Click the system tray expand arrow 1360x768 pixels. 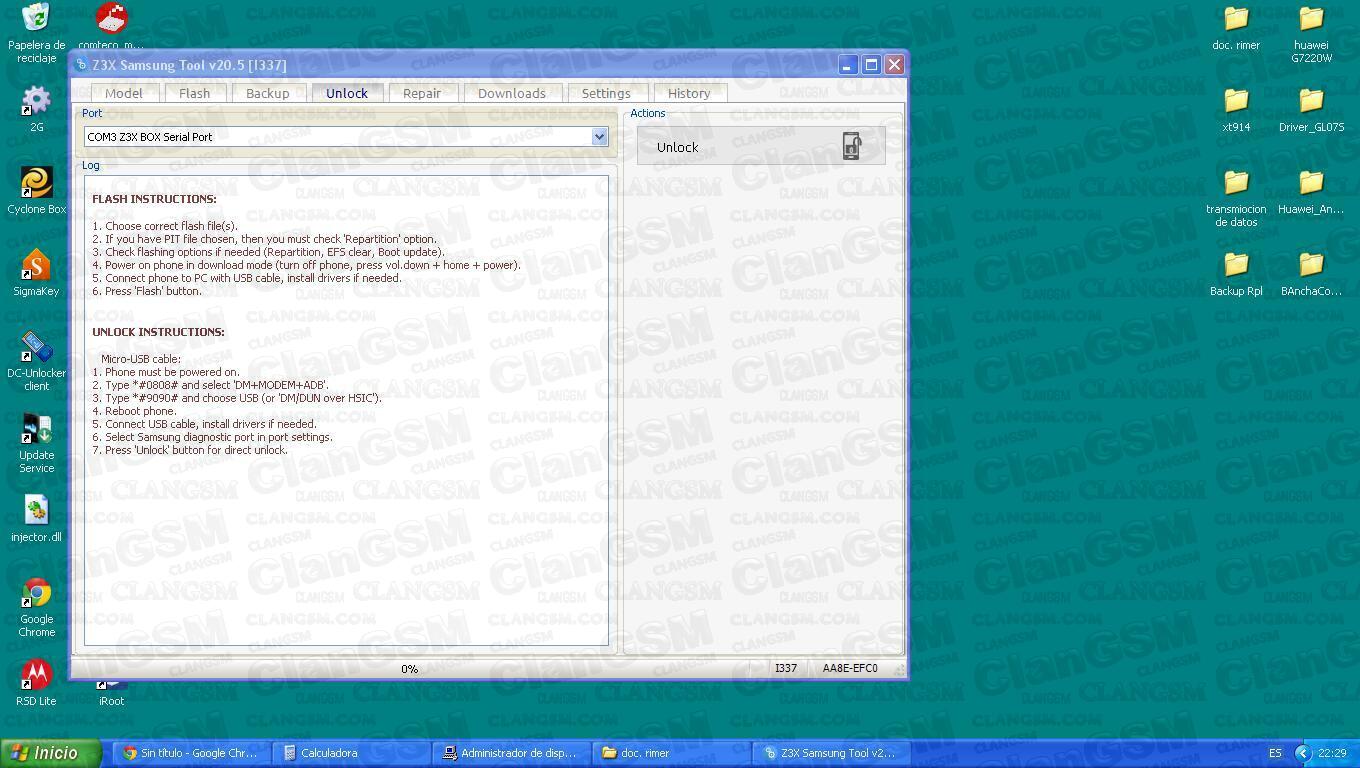pyautogui.click(x=1302, y=753)
